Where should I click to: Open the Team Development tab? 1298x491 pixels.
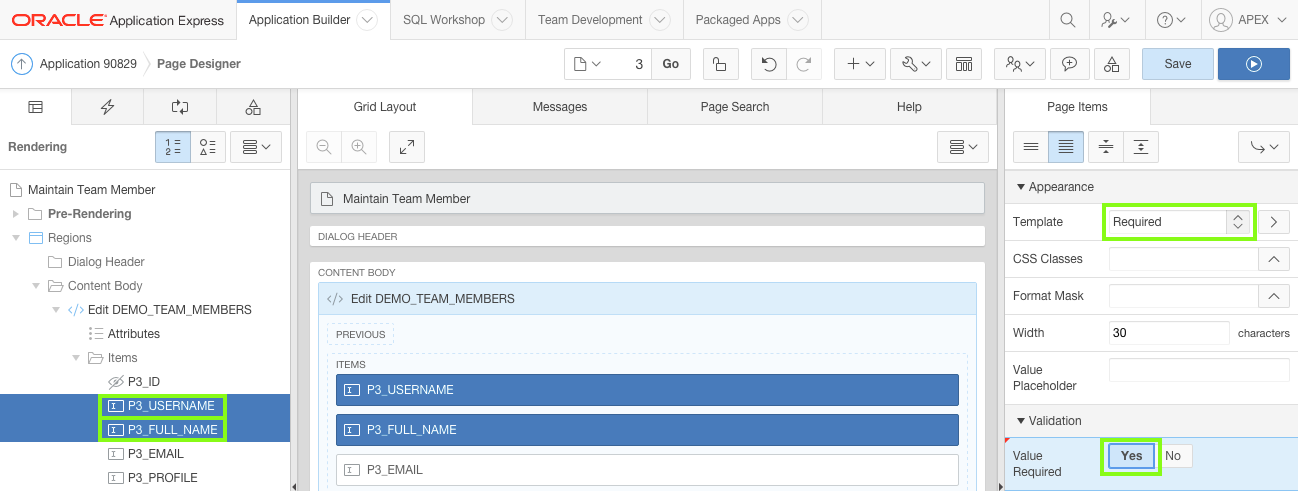[x=590, y=20]
